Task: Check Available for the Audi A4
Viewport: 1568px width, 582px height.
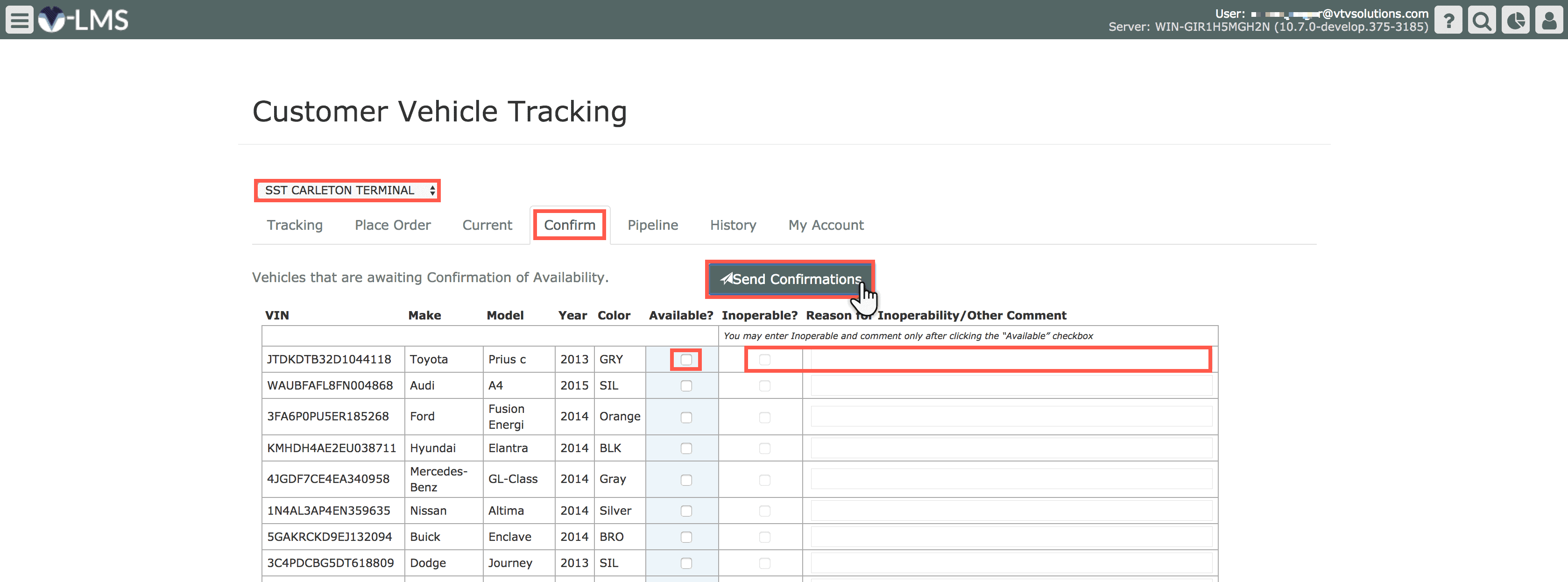Action: tap(686, 386)
